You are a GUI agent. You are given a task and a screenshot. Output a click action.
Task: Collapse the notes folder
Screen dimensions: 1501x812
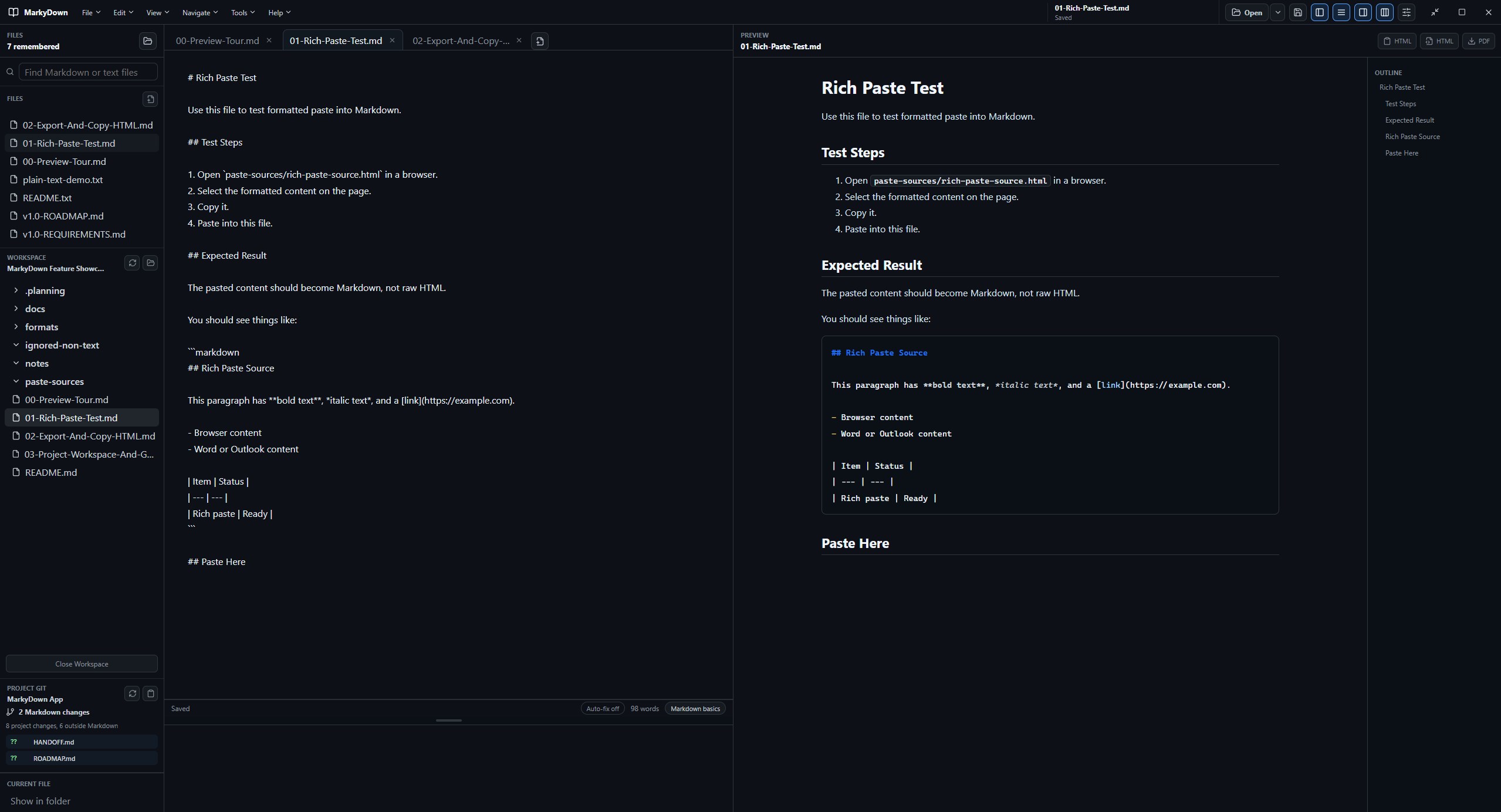16,363
